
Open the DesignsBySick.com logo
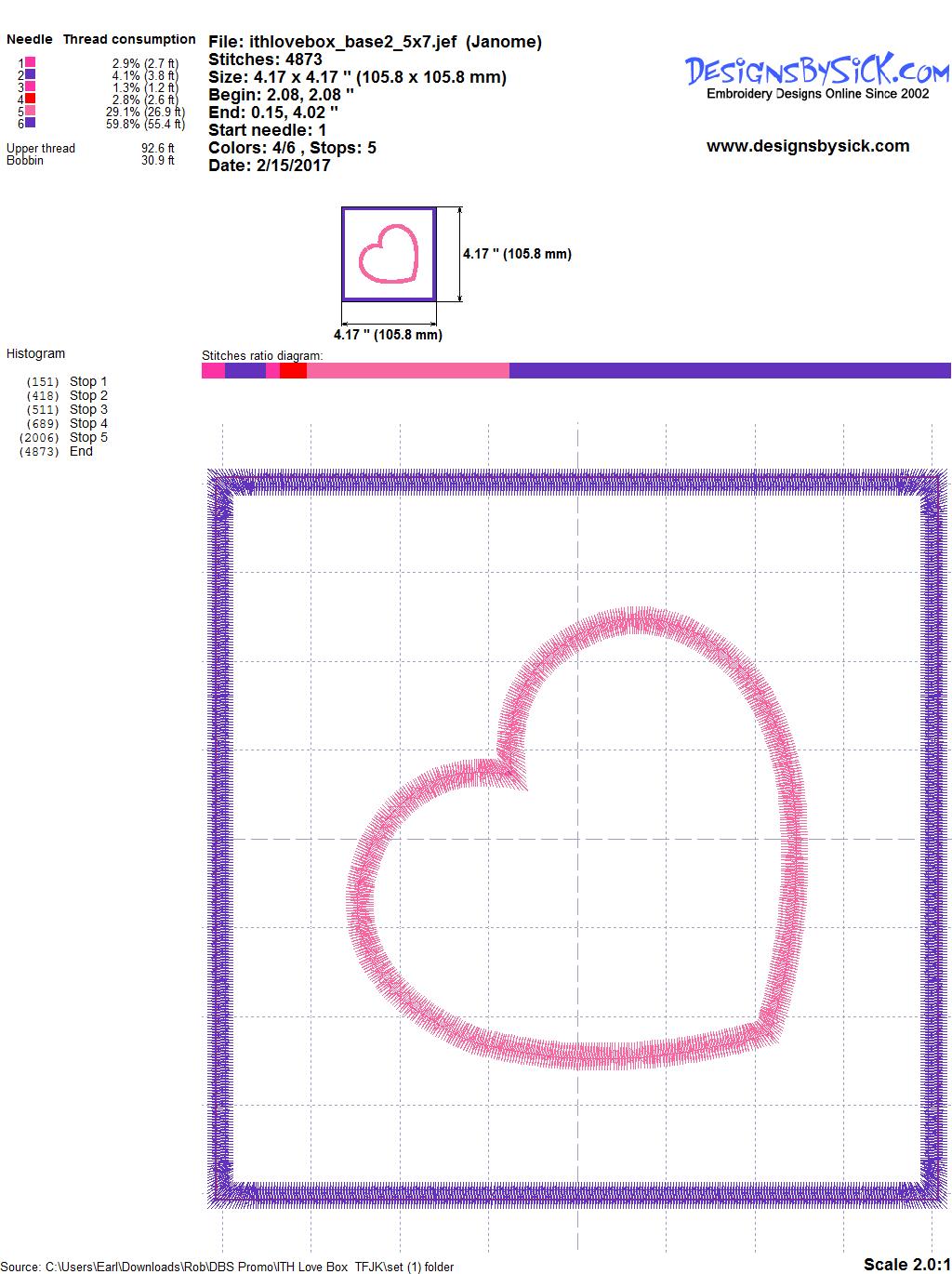pyautogui.click(x=817, y=72)
